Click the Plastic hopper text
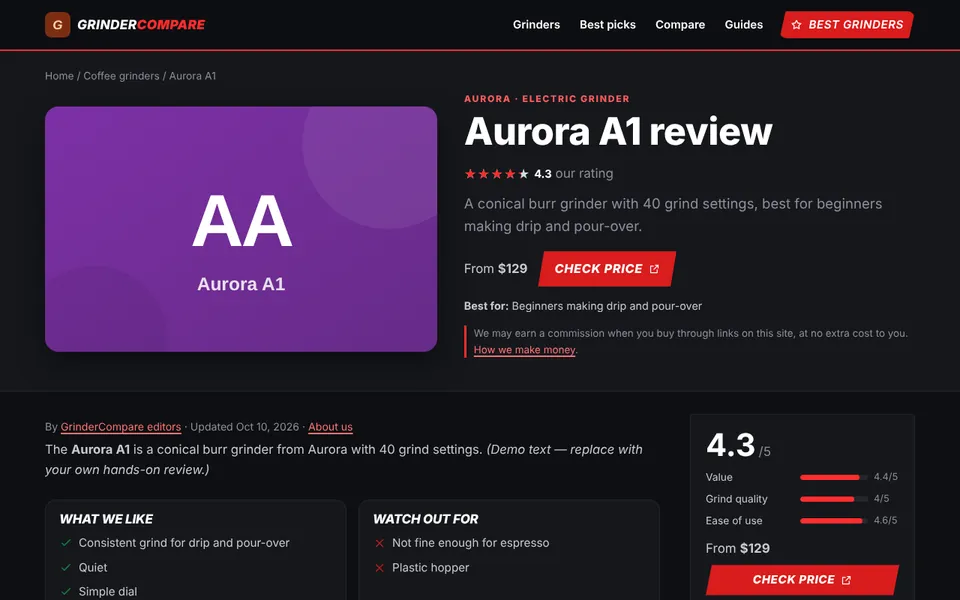 [430, 568]
